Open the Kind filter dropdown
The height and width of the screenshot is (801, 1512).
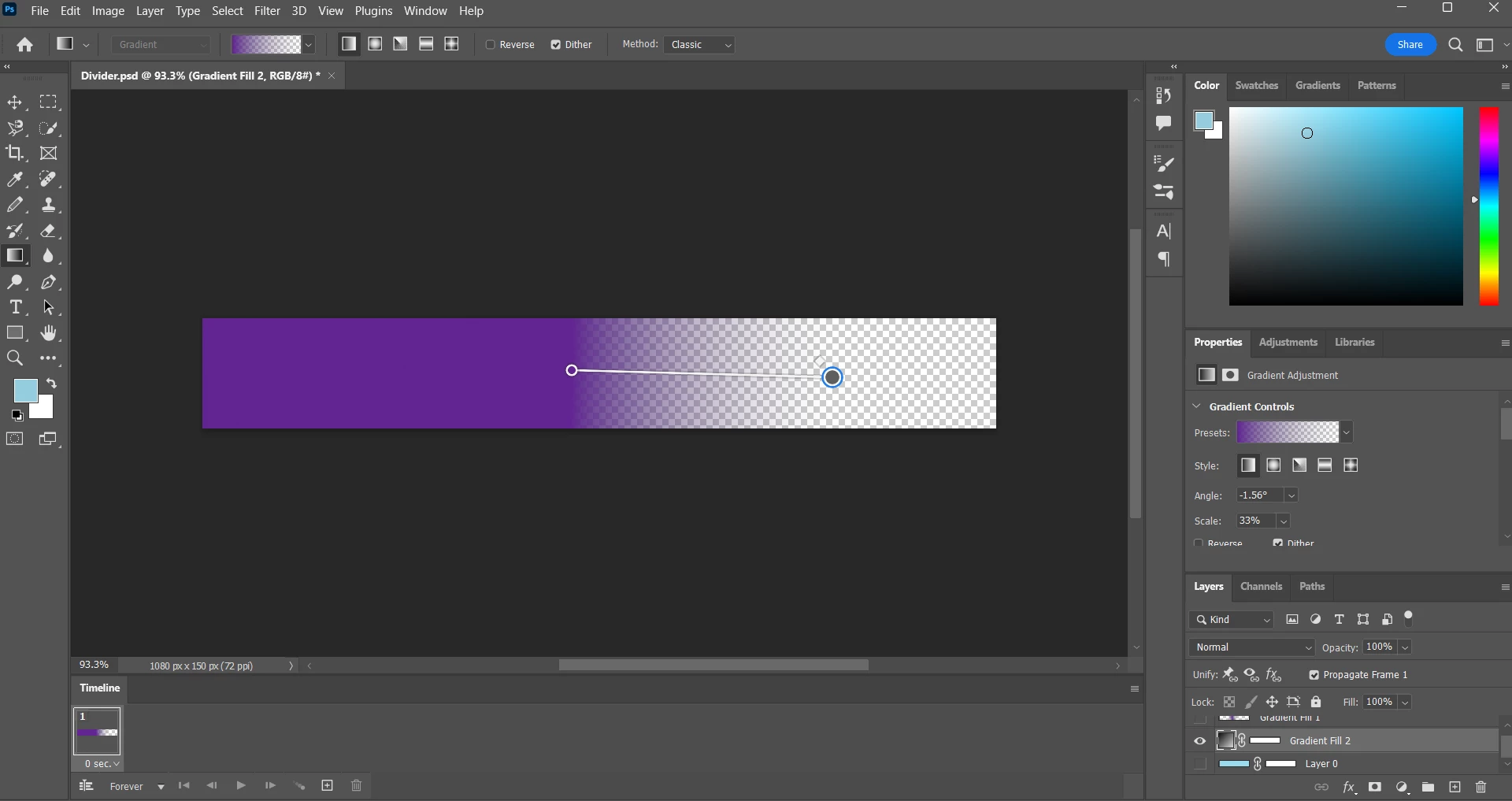click(x=1232, y=620)
